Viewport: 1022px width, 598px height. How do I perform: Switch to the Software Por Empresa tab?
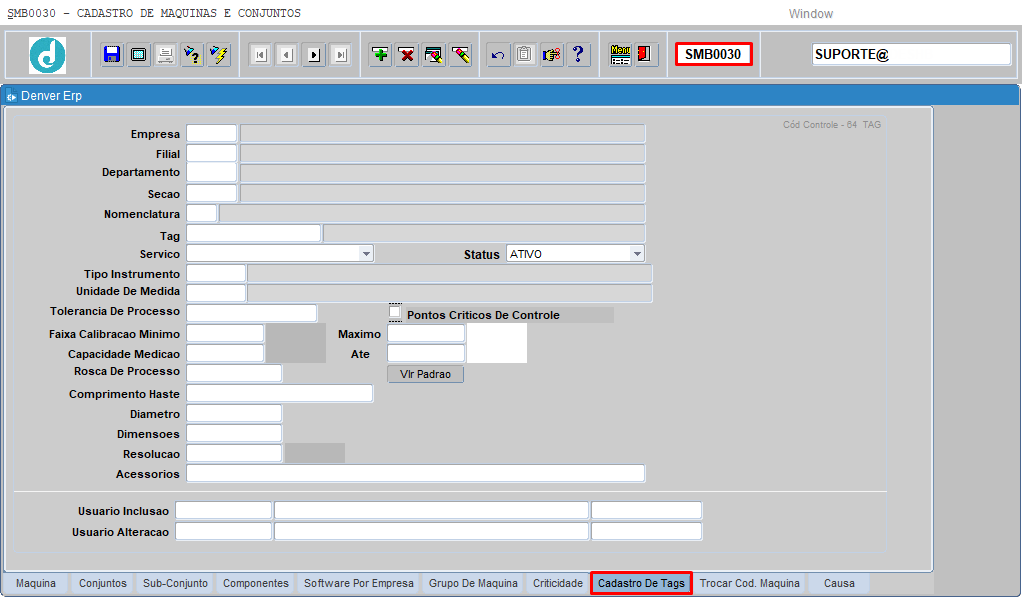[358, 583]
